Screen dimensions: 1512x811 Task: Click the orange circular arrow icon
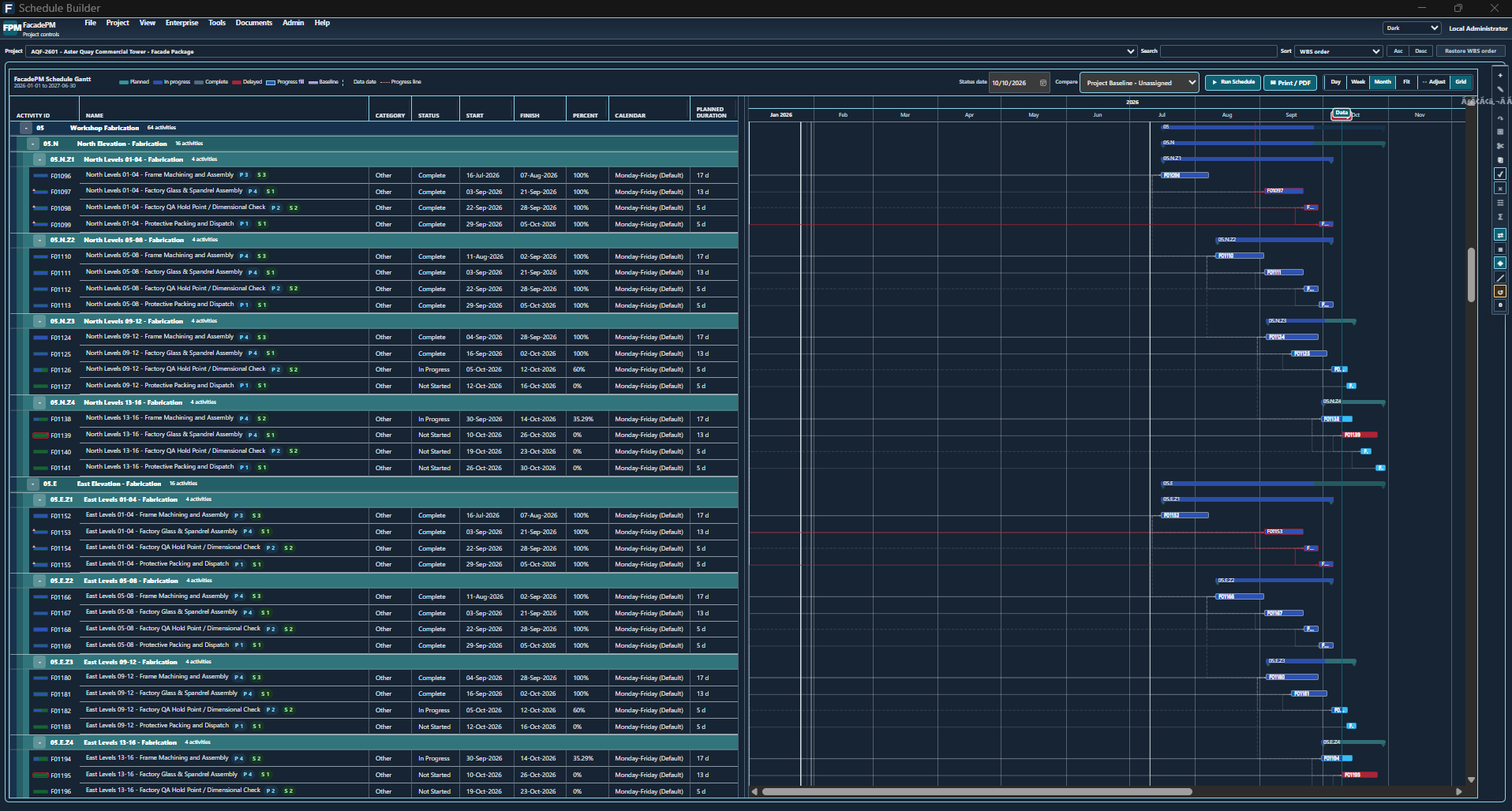point(1500,292)
